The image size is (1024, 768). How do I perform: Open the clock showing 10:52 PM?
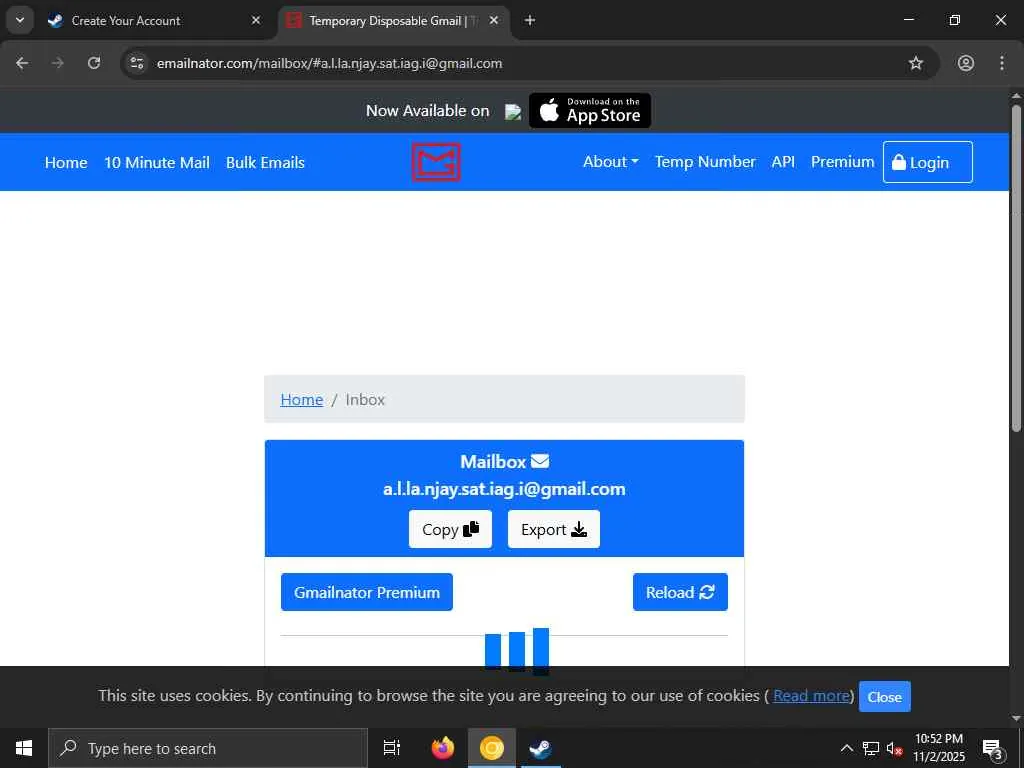click(939, 748)
